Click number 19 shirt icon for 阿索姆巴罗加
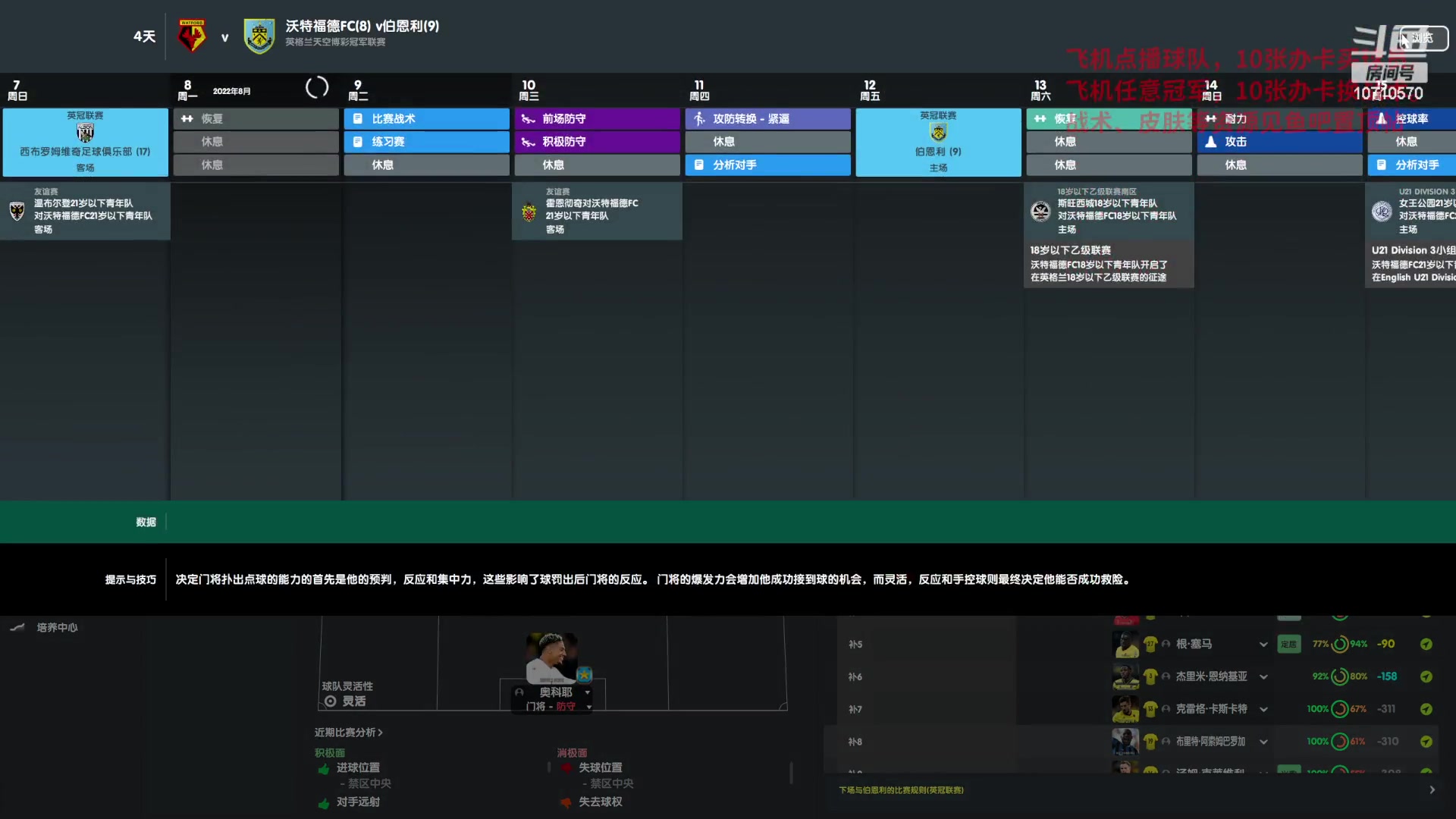Image resolution: width=1456 pixels, height=819 pixels. click(x=1150, y=742)
